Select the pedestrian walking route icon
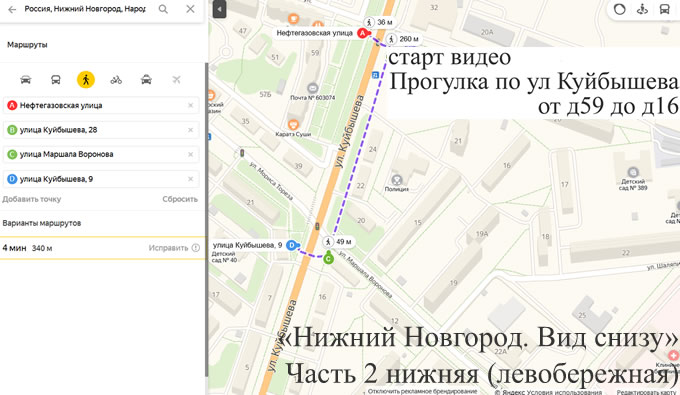The width and height of the screenshot is (680, 395). [86, 80]
